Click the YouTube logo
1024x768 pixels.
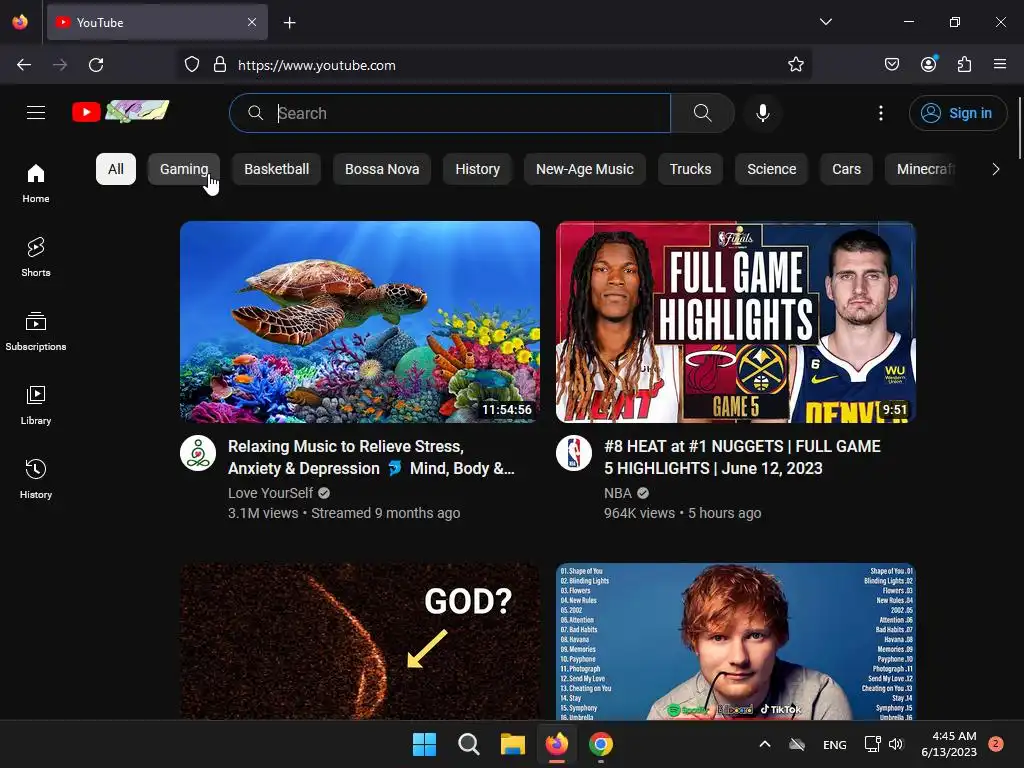[121, 112]
